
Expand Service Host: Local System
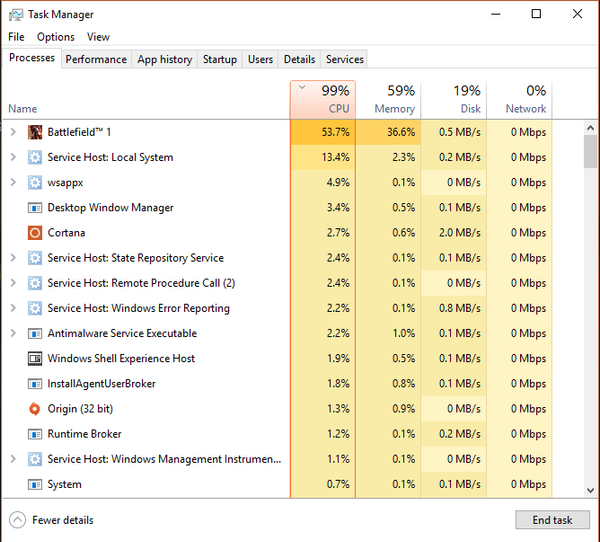[x=13, y=157]
